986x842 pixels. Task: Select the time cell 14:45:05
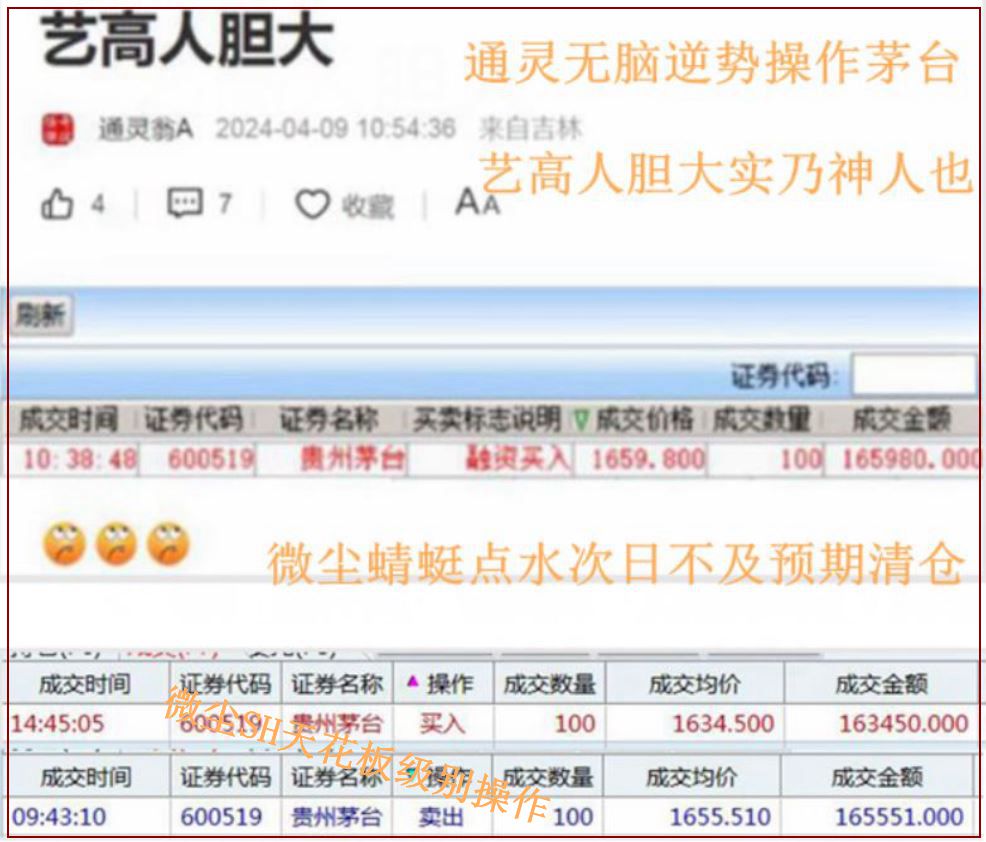[x=58, y=724]
